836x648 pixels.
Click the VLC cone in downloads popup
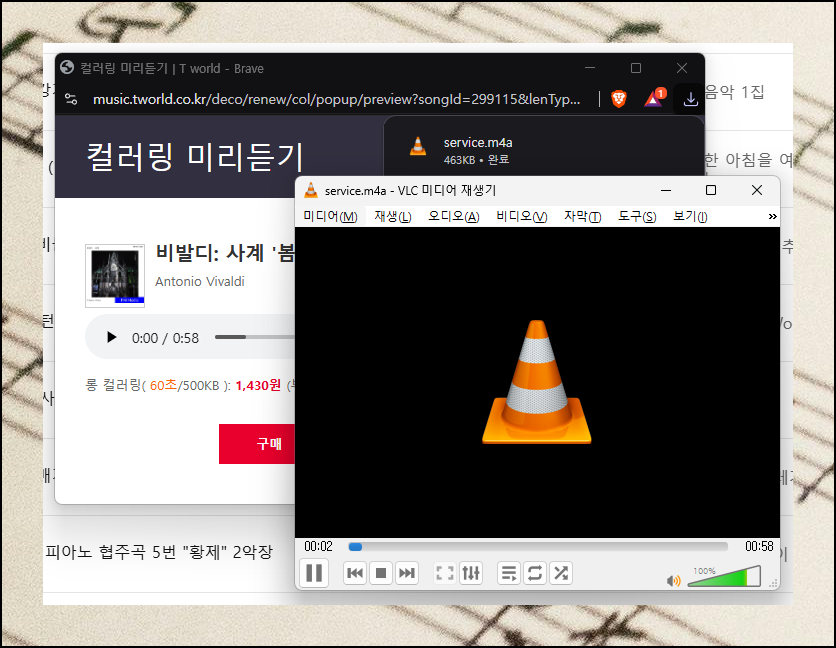418,146
